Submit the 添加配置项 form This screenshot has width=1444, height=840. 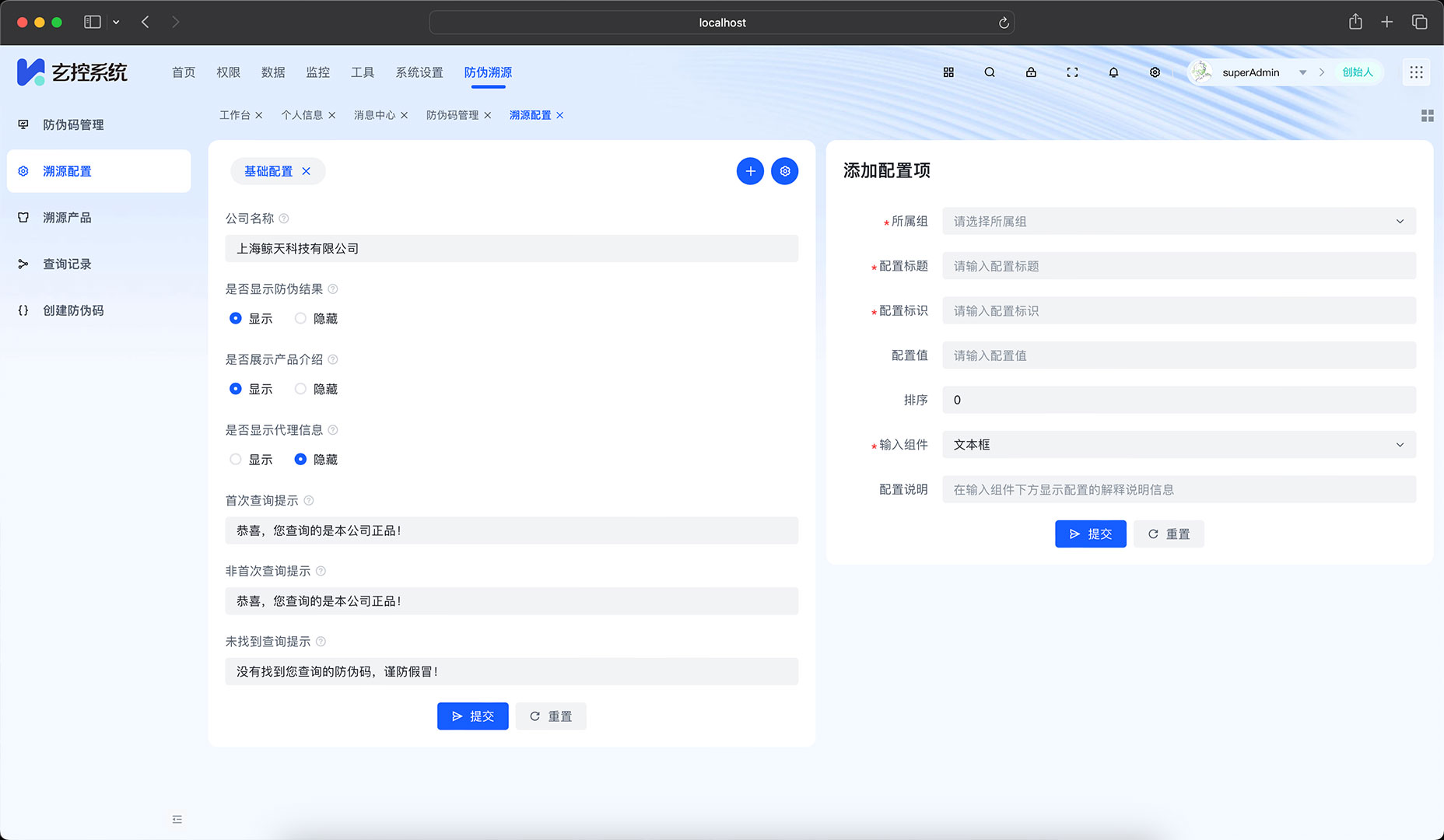click(x=1090, y=534)
